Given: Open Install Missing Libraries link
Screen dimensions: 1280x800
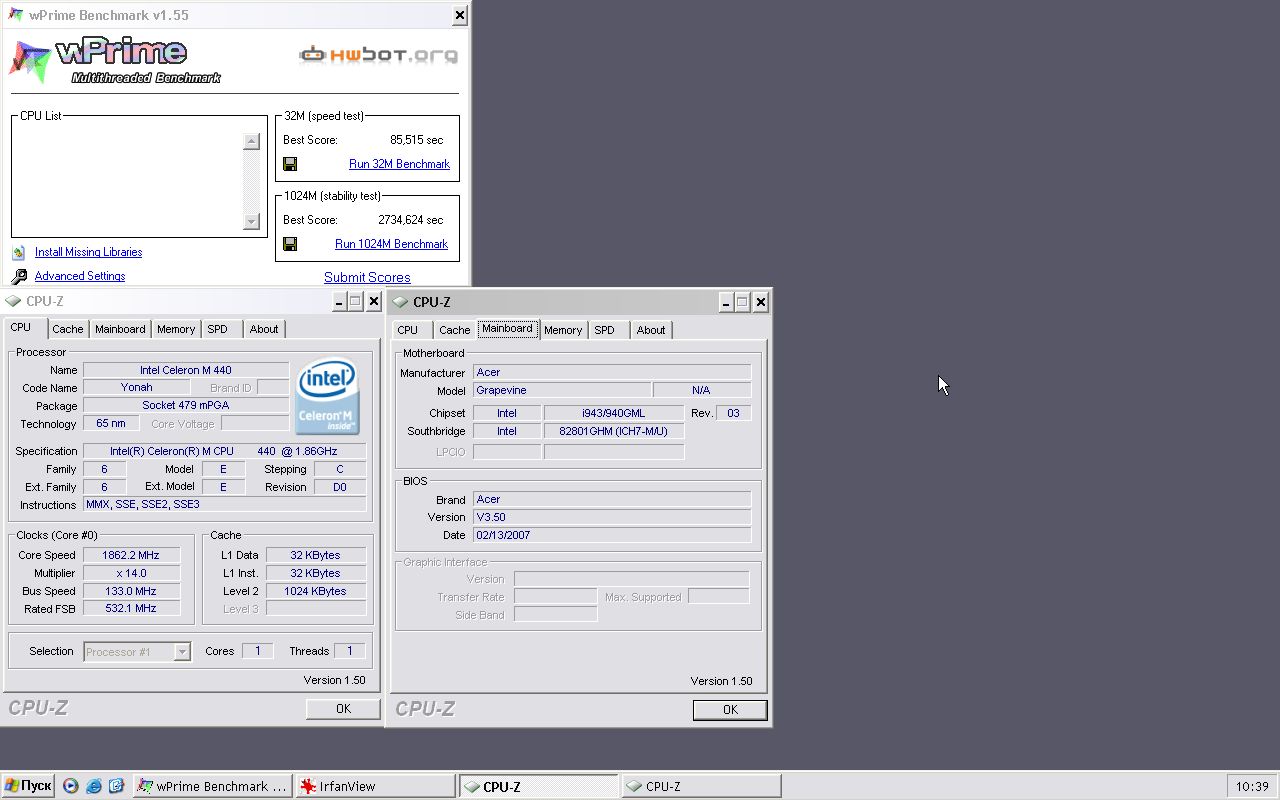Looking at the screenshot, I should pyautogui.click(x=88, y=252).
